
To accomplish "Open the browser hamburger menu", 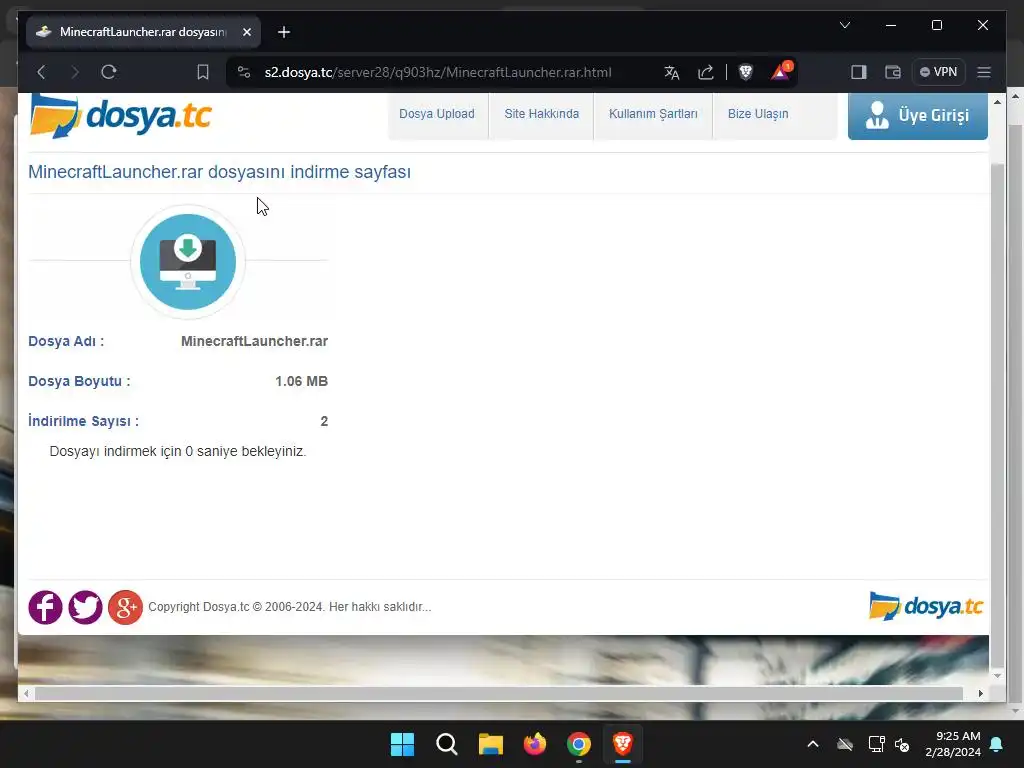I will (984, 72).
